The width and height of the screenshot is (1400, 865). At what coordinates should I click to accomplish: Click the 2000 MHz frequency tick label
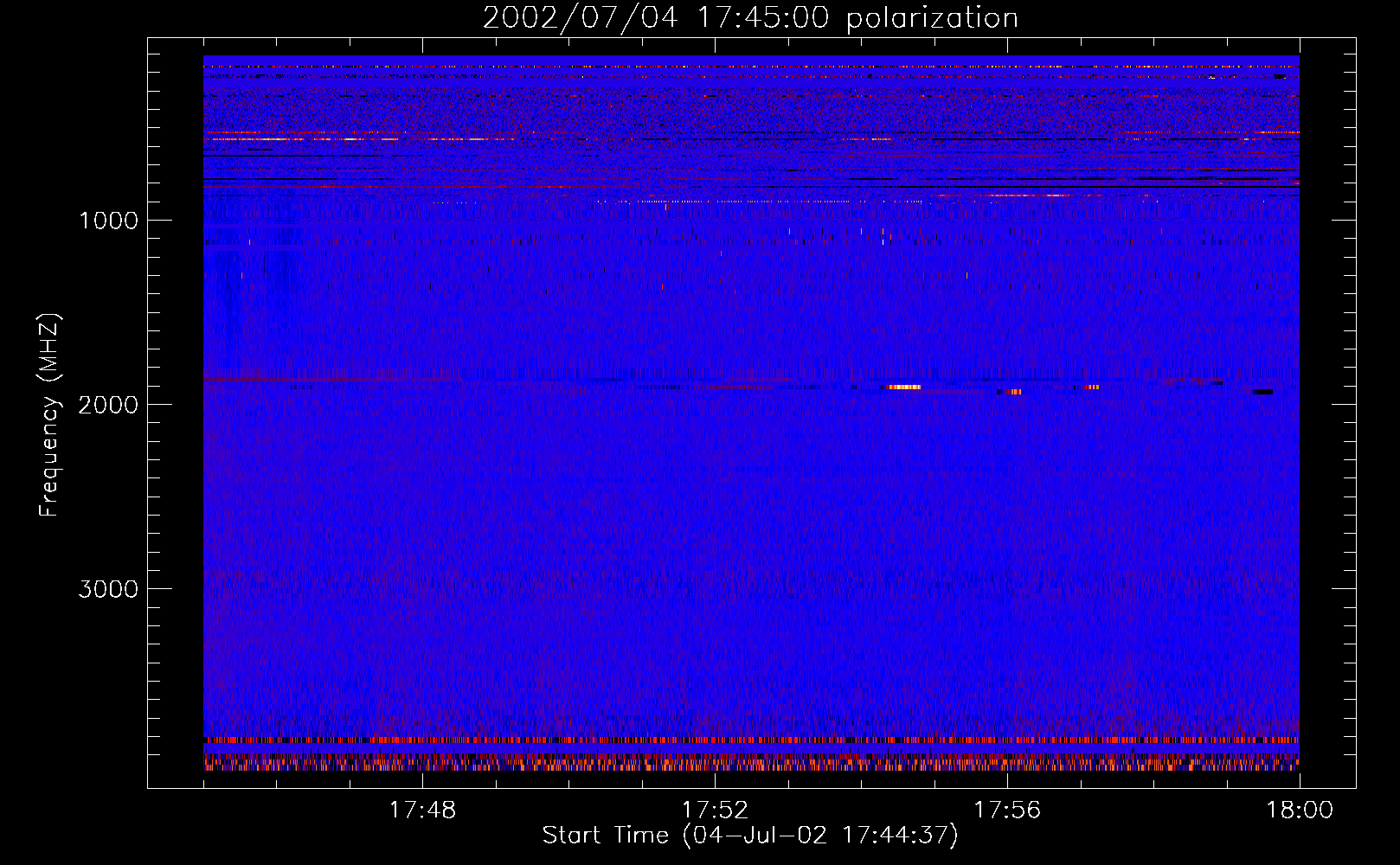[108, 405]
